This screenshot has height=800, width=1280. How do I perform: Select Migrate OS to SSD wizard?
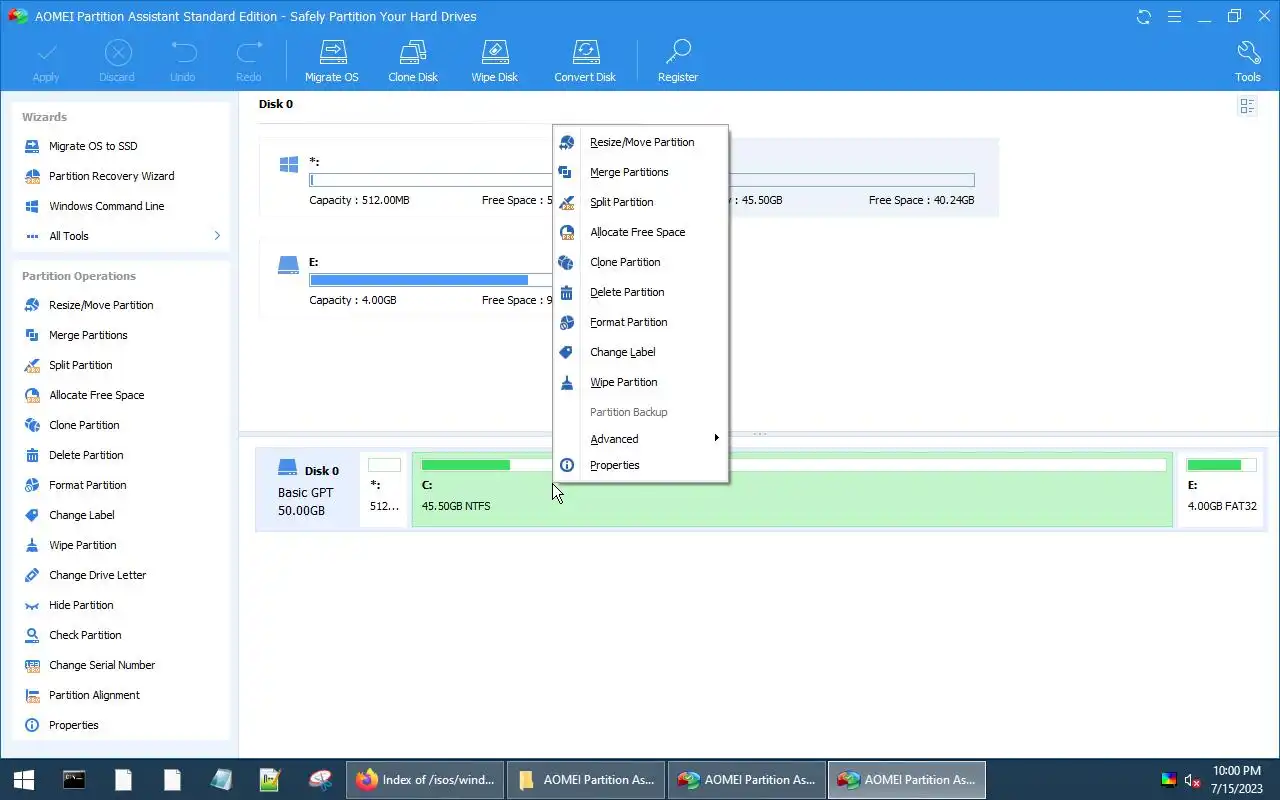click(x=93, y=146)
